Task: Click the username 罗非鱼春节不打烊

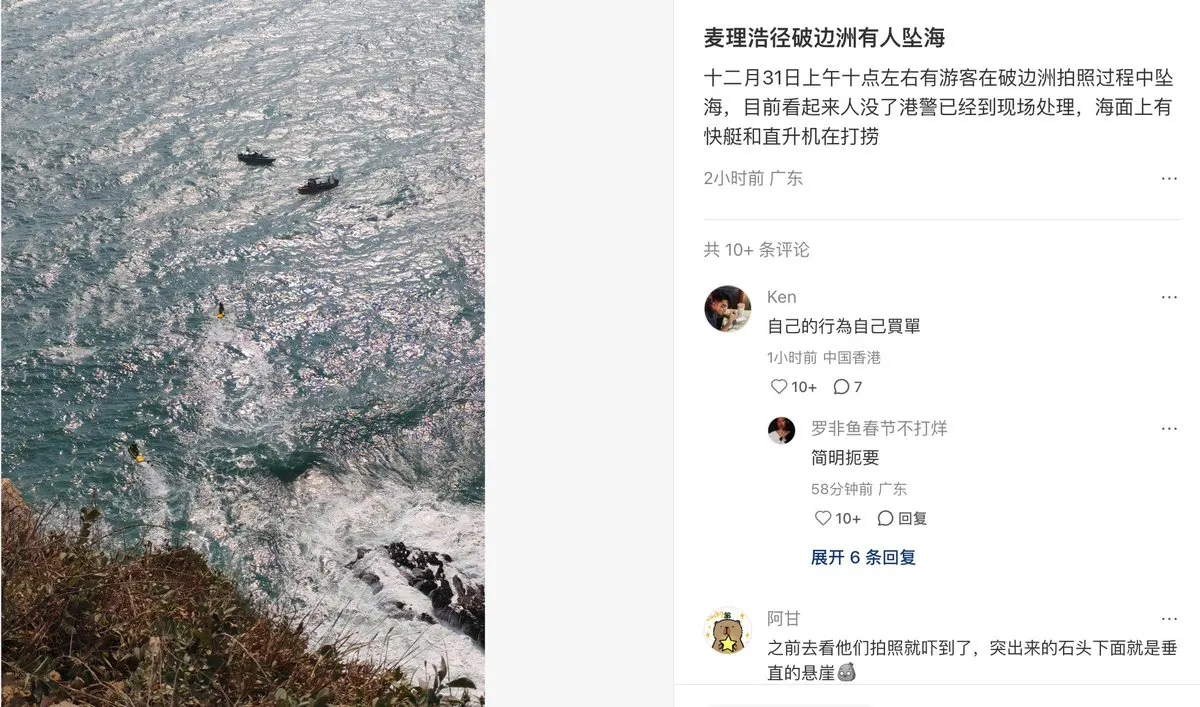Action: pos(879,429)
